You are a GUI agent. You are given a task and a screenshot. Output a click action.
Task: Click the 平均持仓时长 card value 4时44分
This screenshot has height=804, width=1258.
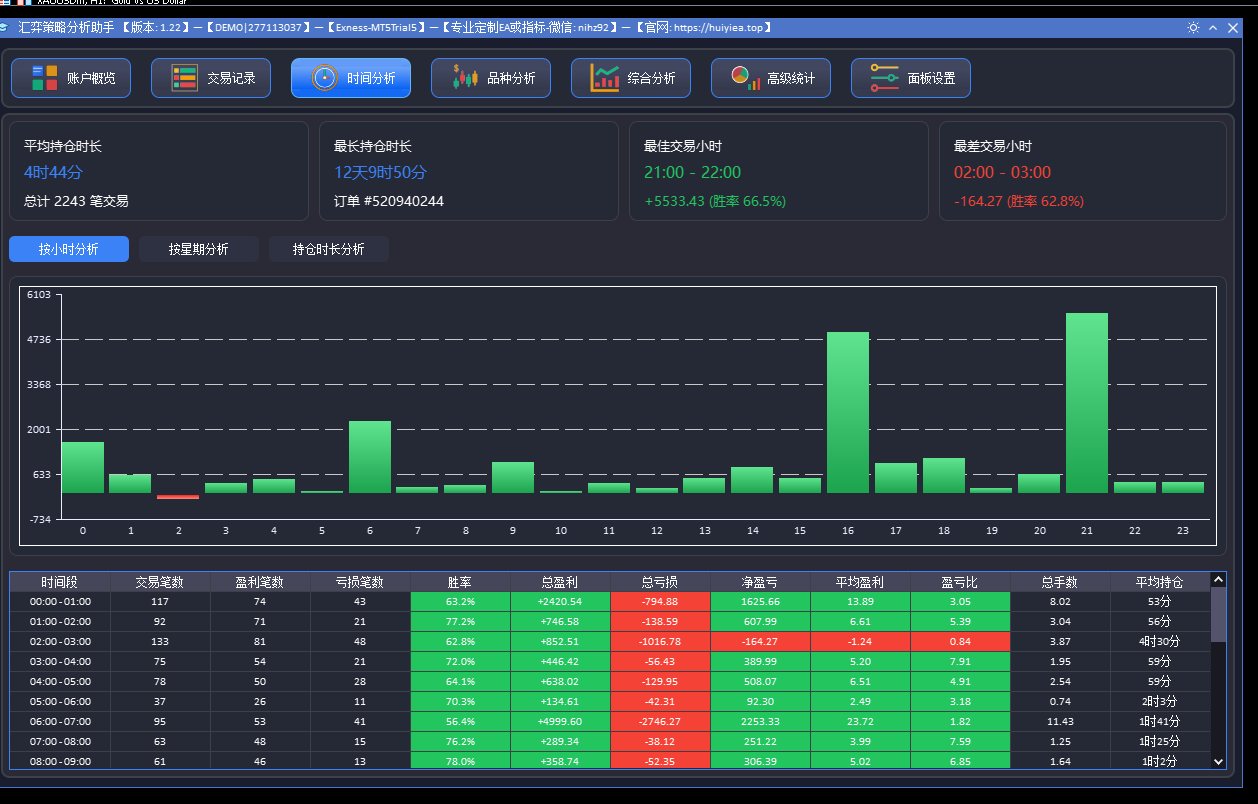53,172
